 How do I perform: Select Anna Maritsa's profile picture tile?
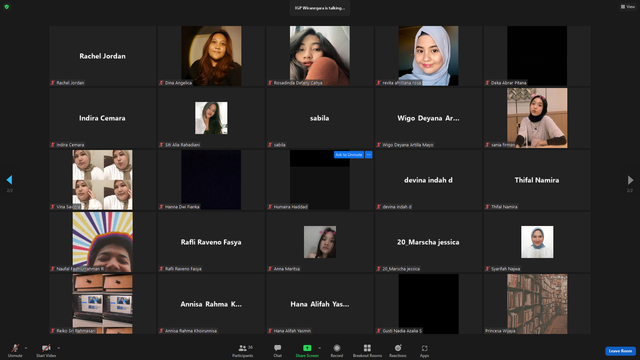click(x=320, y=242)
